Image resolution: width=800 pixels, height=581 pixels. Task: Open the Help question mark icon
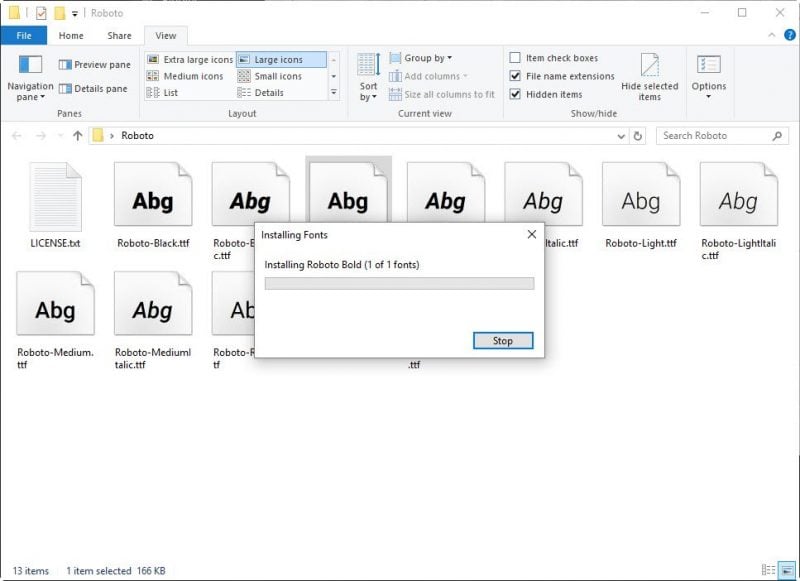[x=789, y=35]
